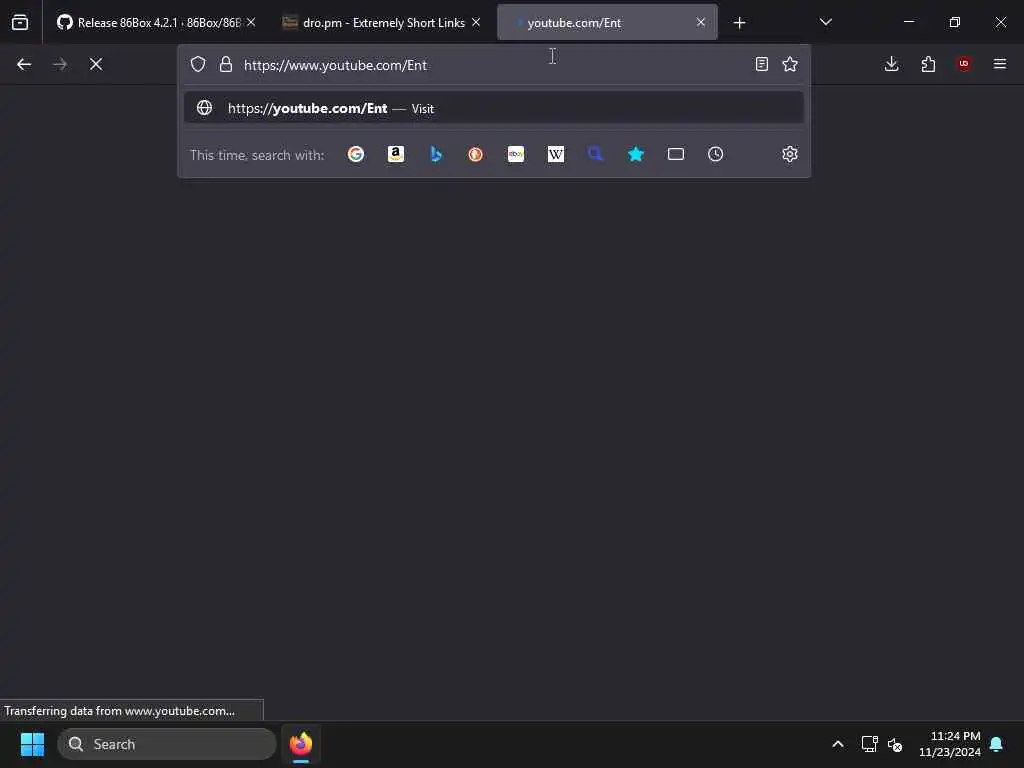The width and height of the screenshot is (1024, 768).
Task: Search with Wikipedia this time
Action: coord(556,154)
